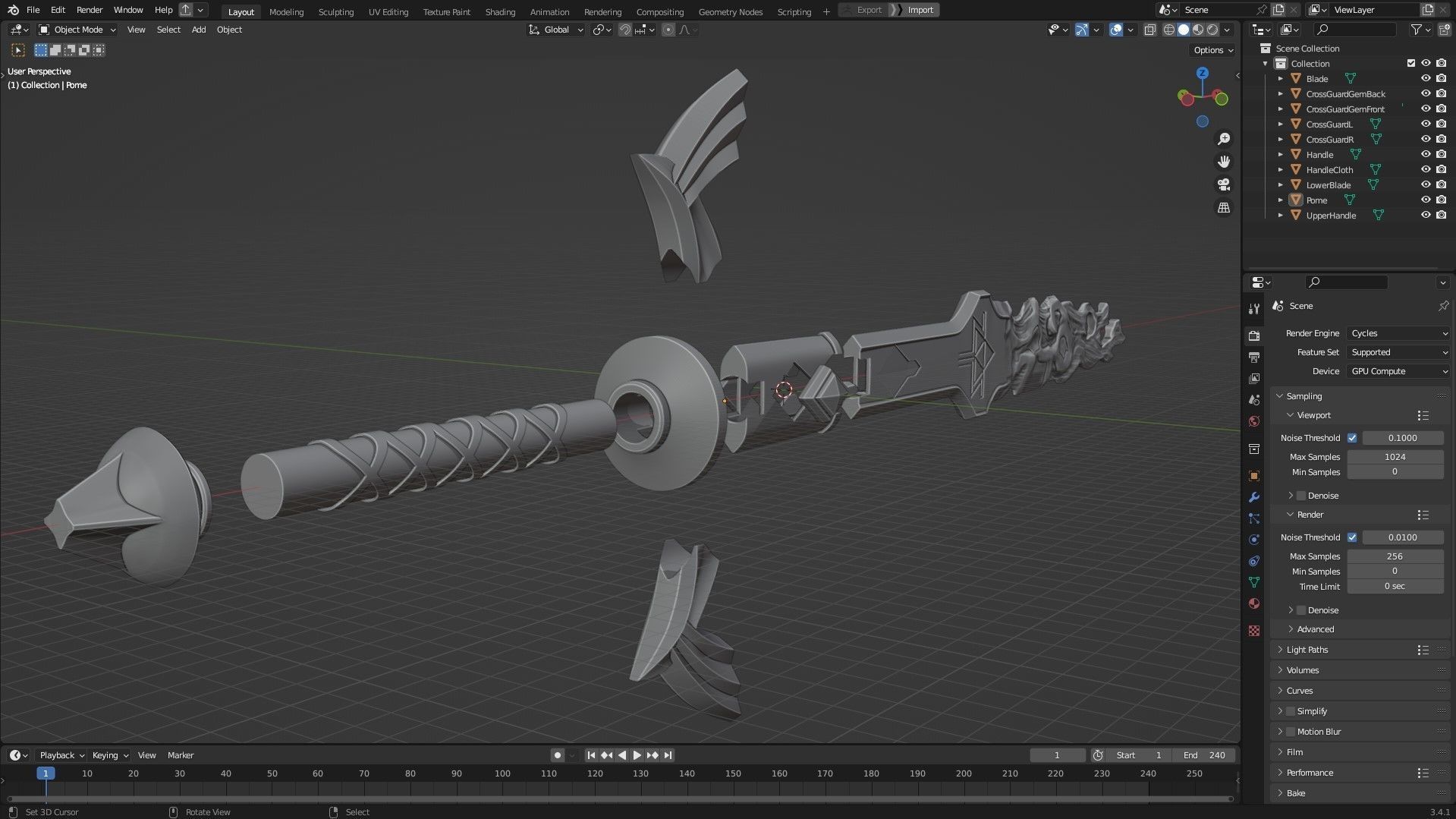Open the Modifiers wrench tab icon

tap(1254, 497)
